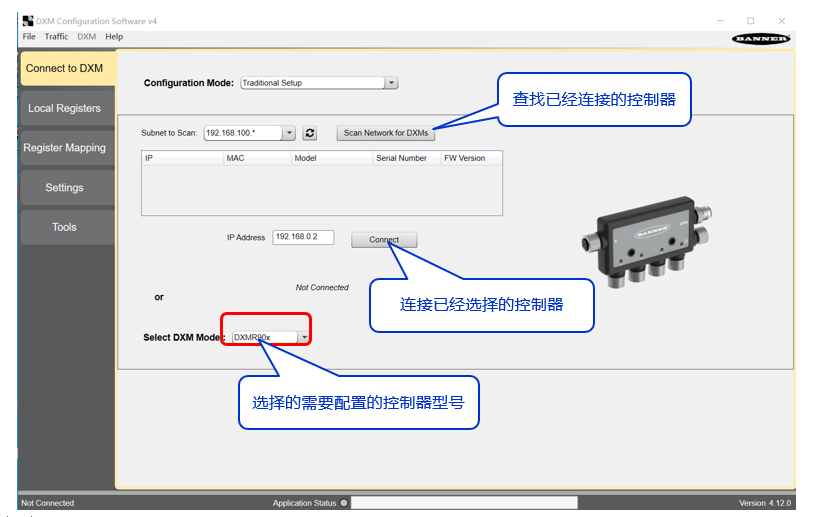Click the Application Status indicator light
819x517 pixels.
coord(344,503)
